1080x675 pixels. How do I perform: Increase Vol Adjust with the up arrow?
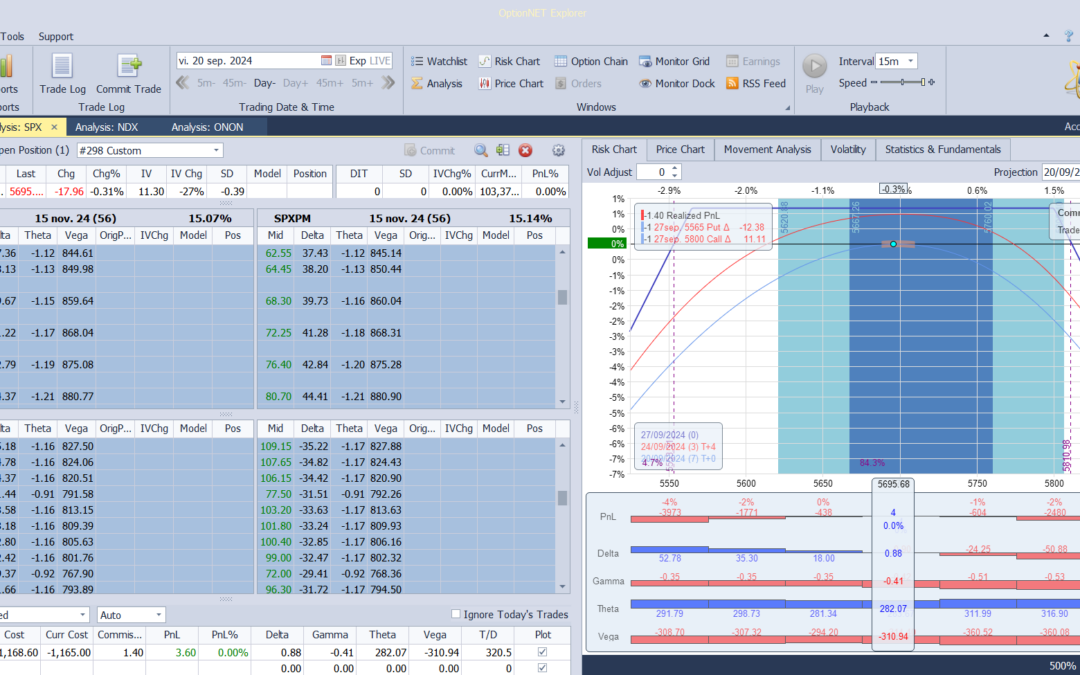(675, 169)
